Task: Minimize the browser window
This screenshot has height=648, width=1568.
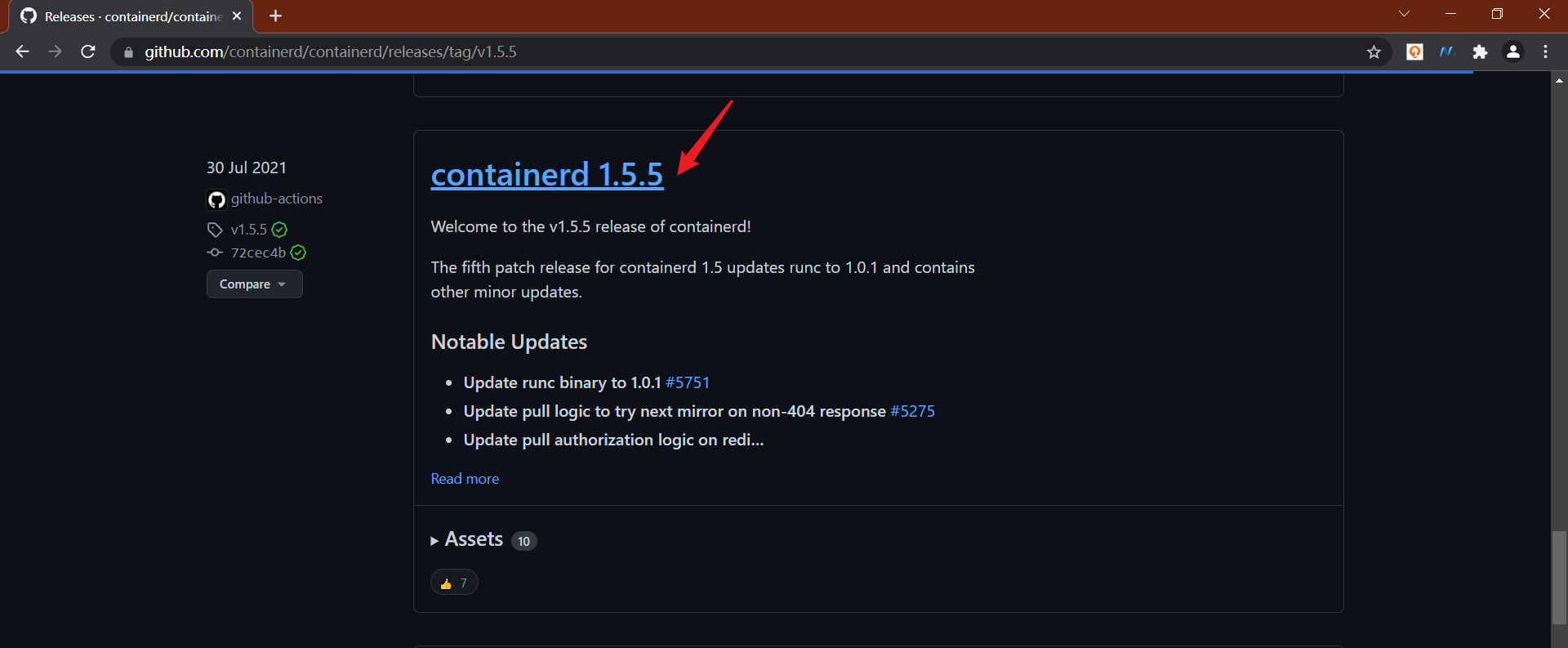Action: (1450, 14)
